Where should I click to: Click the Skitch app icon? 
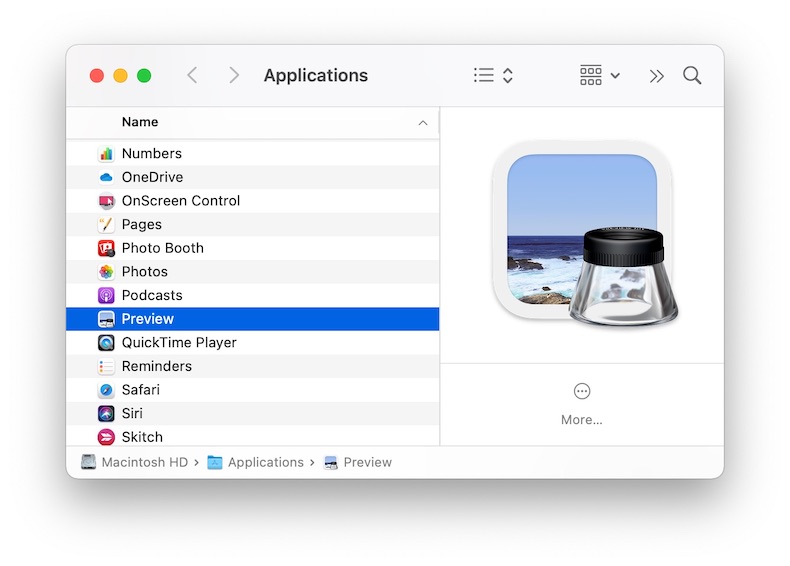tap(106, 437)
